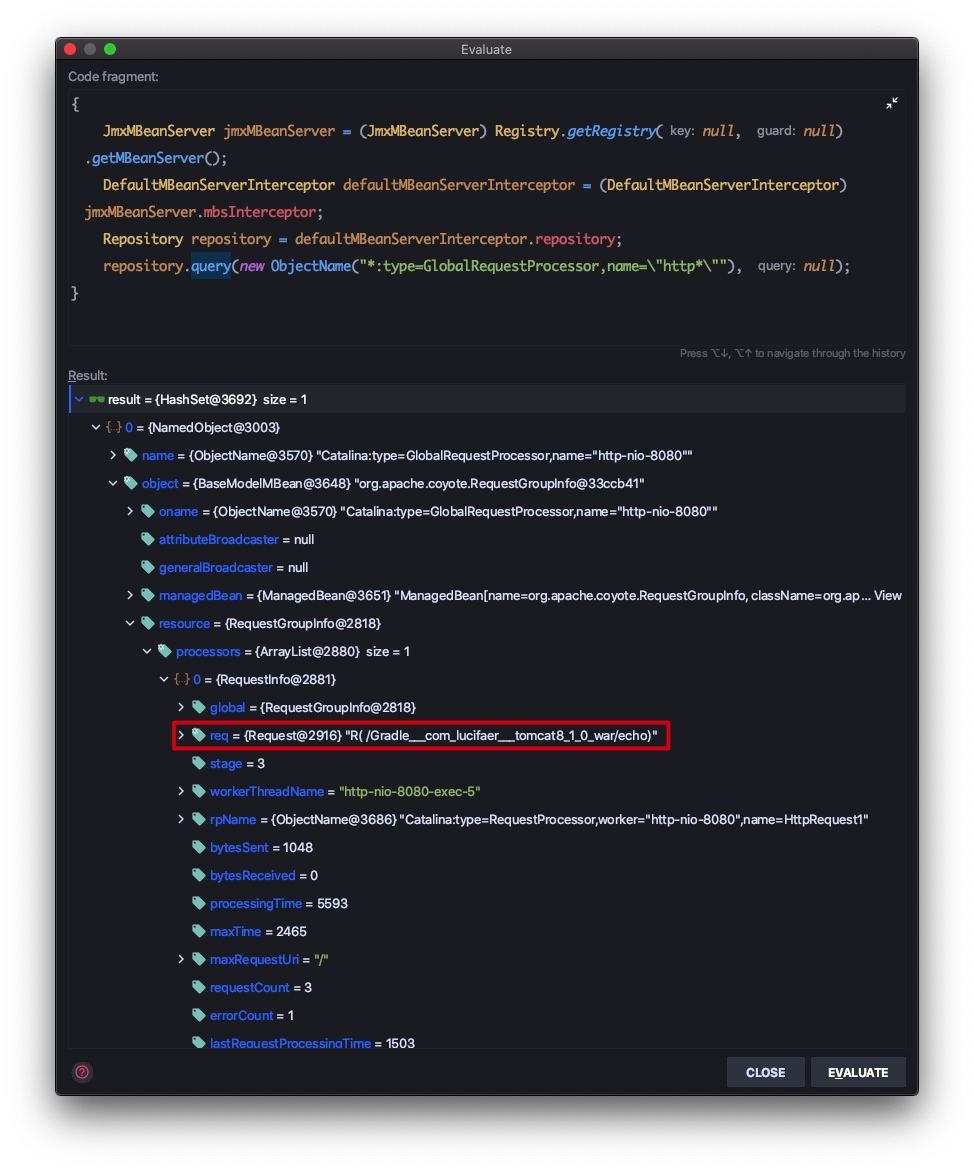
Task: Open the View link for managedBean value
Action: (x=888, y=595)
